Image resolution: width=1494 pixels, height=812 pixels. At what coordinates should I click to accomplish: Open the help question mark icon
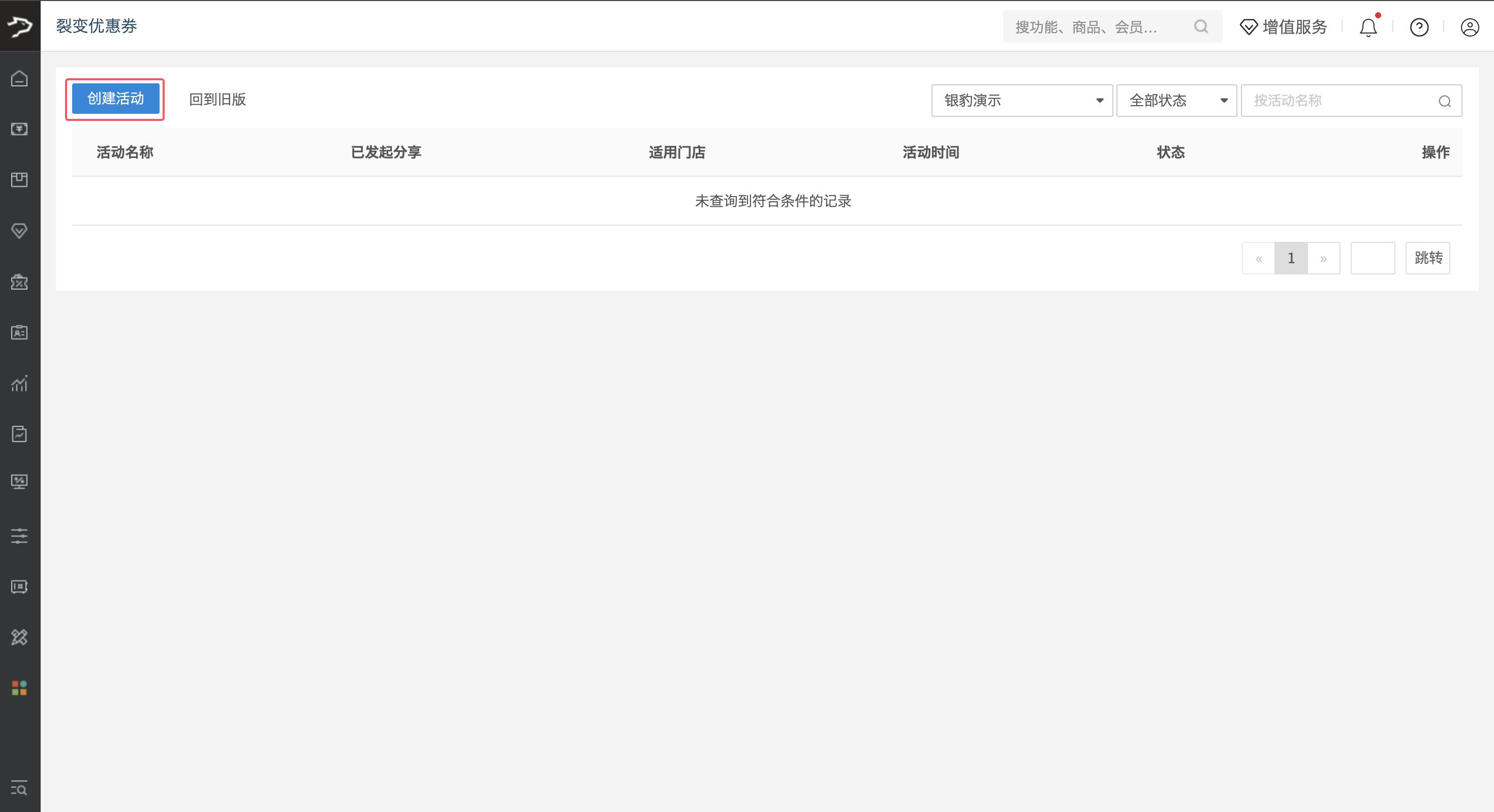[x=1419, y=27]
